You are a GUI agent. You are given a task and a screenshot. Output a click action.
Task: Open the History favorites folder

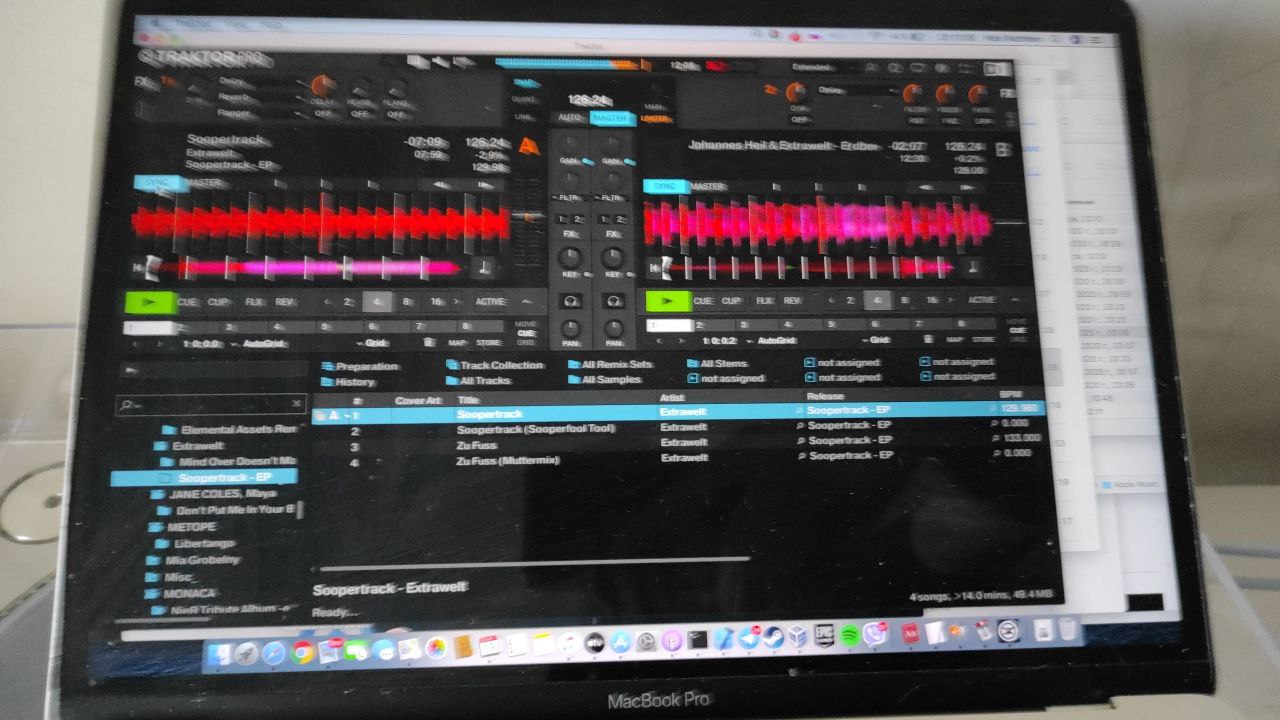click(348, 382)
